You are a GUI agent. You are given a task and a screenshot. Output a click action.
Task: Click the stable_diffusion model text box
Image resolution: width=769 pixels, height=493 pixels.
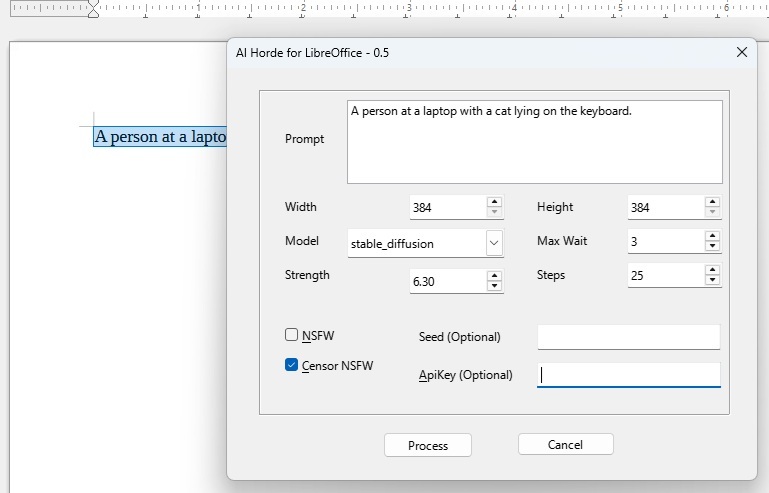[x=417, y=243]
